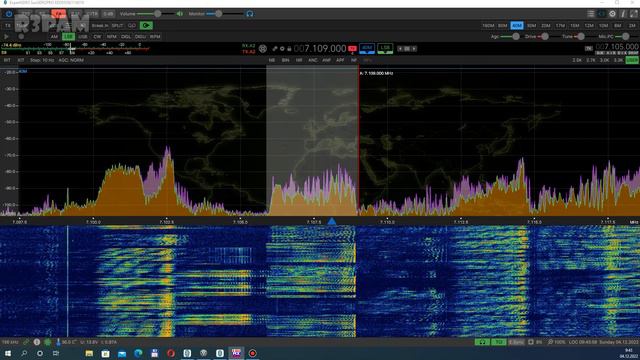Mute audio via green speaker icon

coord(180,14)
